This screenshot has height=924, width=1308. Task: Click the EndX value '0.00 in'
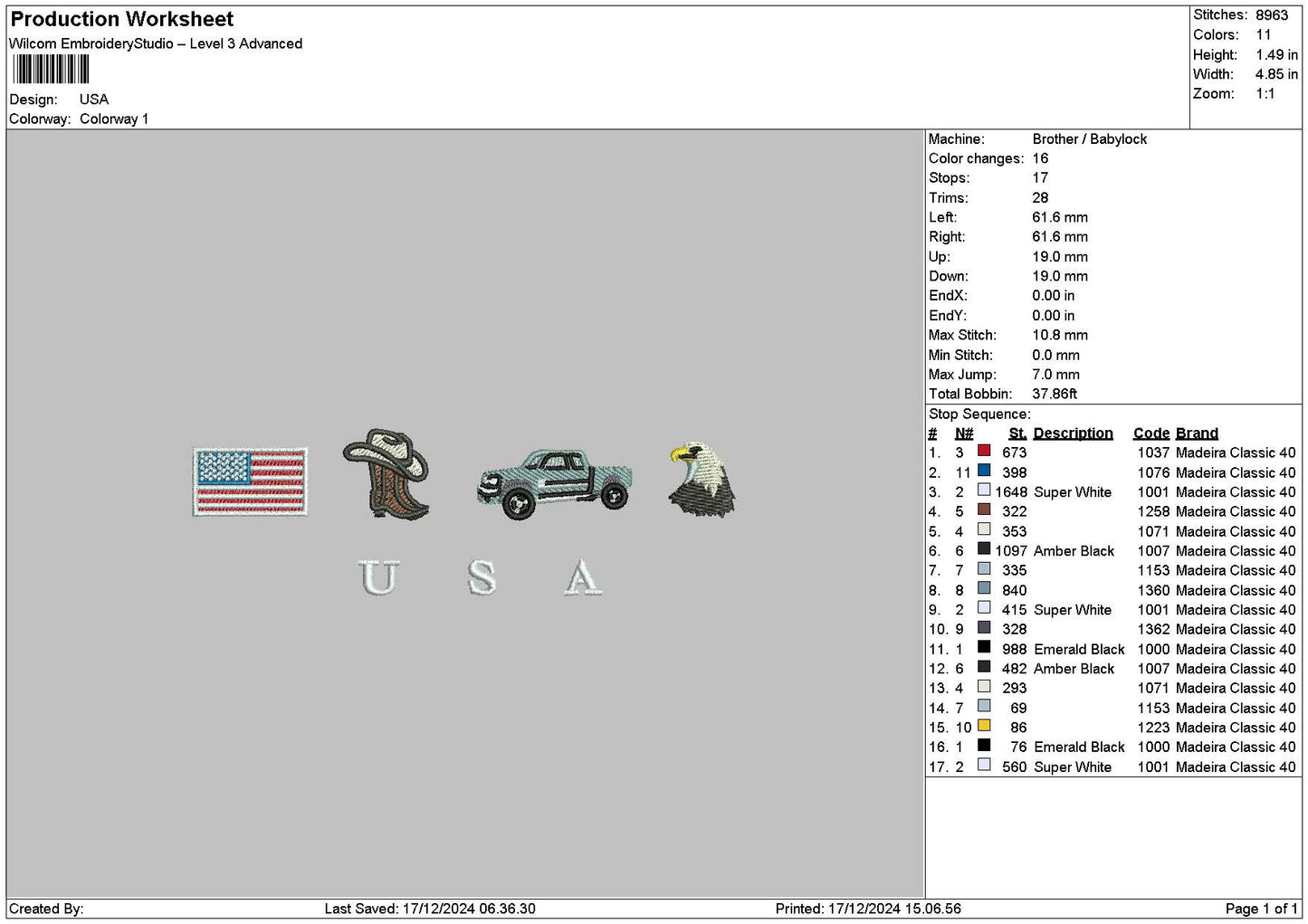(1054, 296)
